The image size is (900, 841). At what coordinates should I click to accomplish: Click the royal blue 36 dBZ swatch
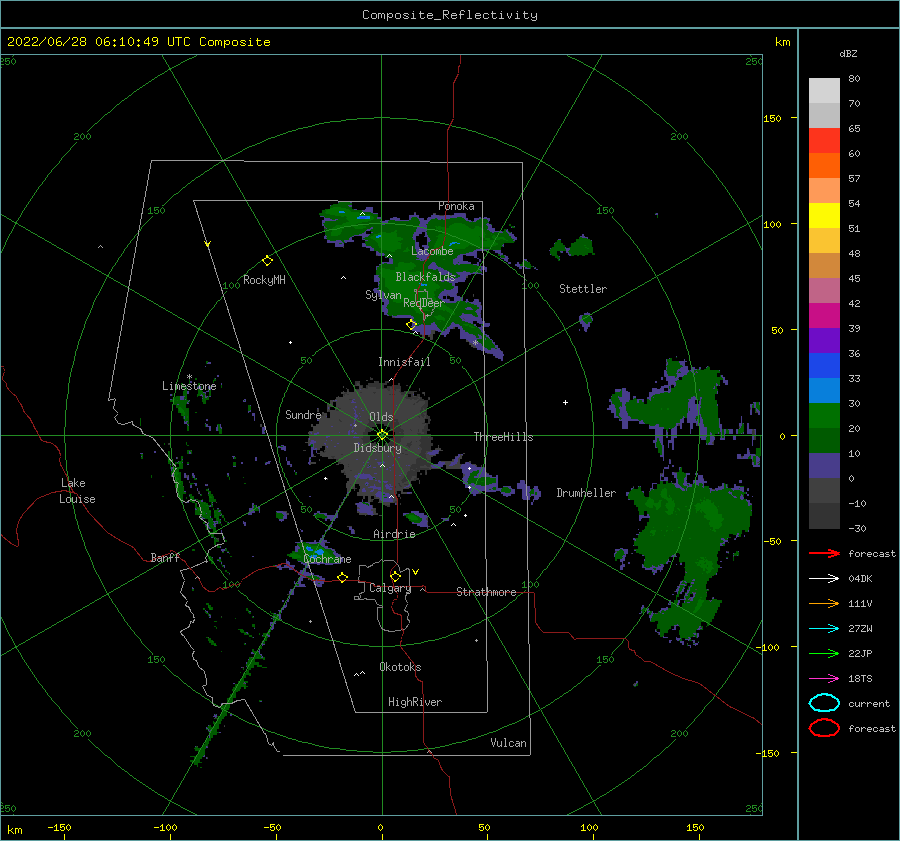824,365
